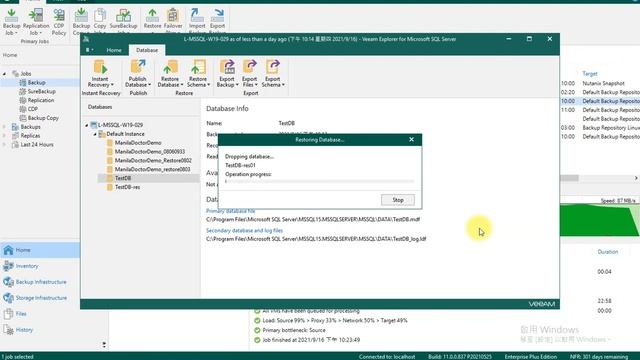The width and height of the screenshot is (640, 360).
Task: Click Connected to: localhost in status bar
Action: pyautogui.click(x=387, y=357)
